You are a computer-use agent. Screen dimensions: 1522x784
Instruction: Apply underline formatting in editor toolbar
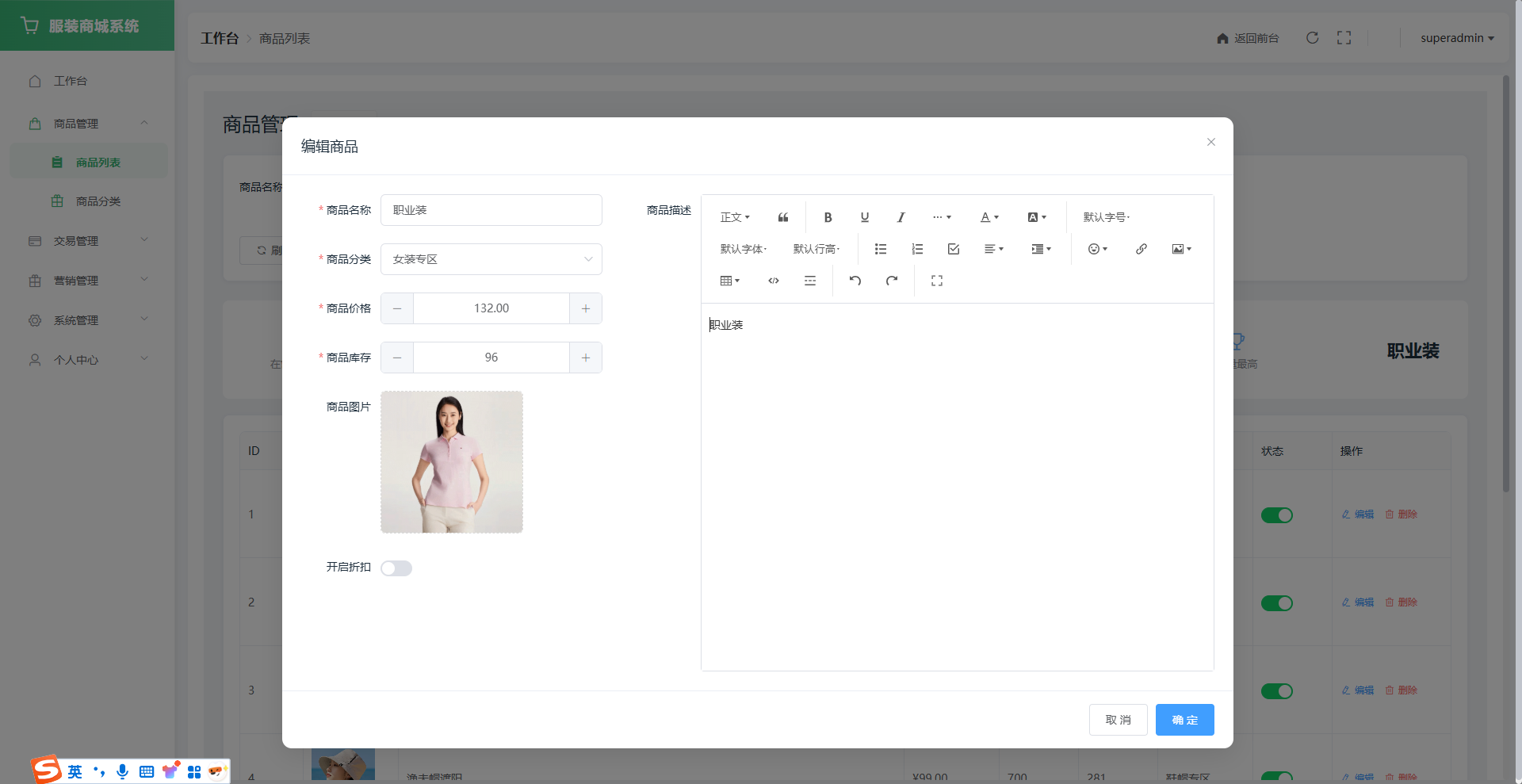pyautogui.click(x=864, y=217)
